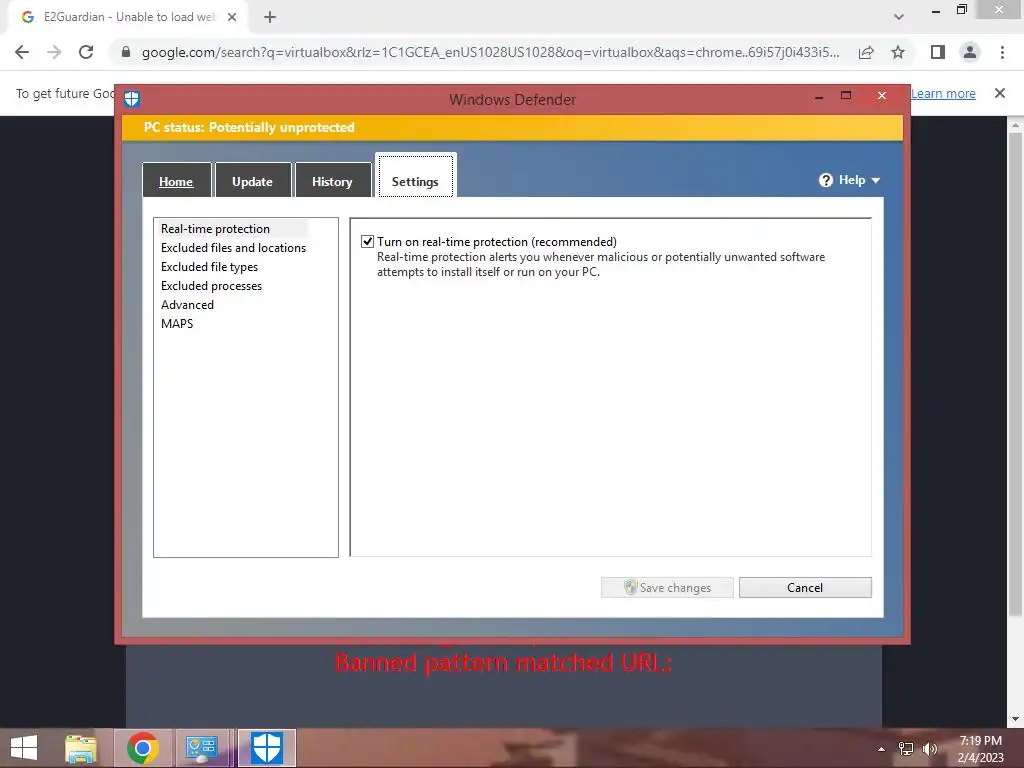Switch to the History tab
The width and height of the screenshot is (1024, 768).
[332, 181]
